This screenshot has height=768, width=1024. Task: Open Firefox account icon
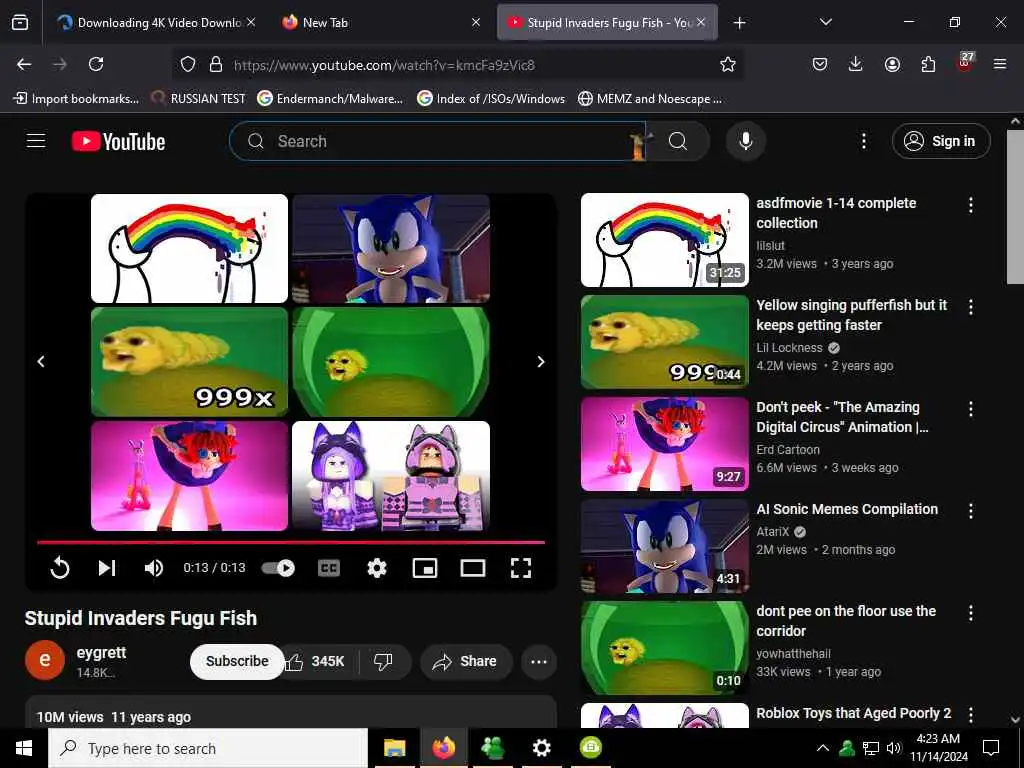(x=892, y=64)
